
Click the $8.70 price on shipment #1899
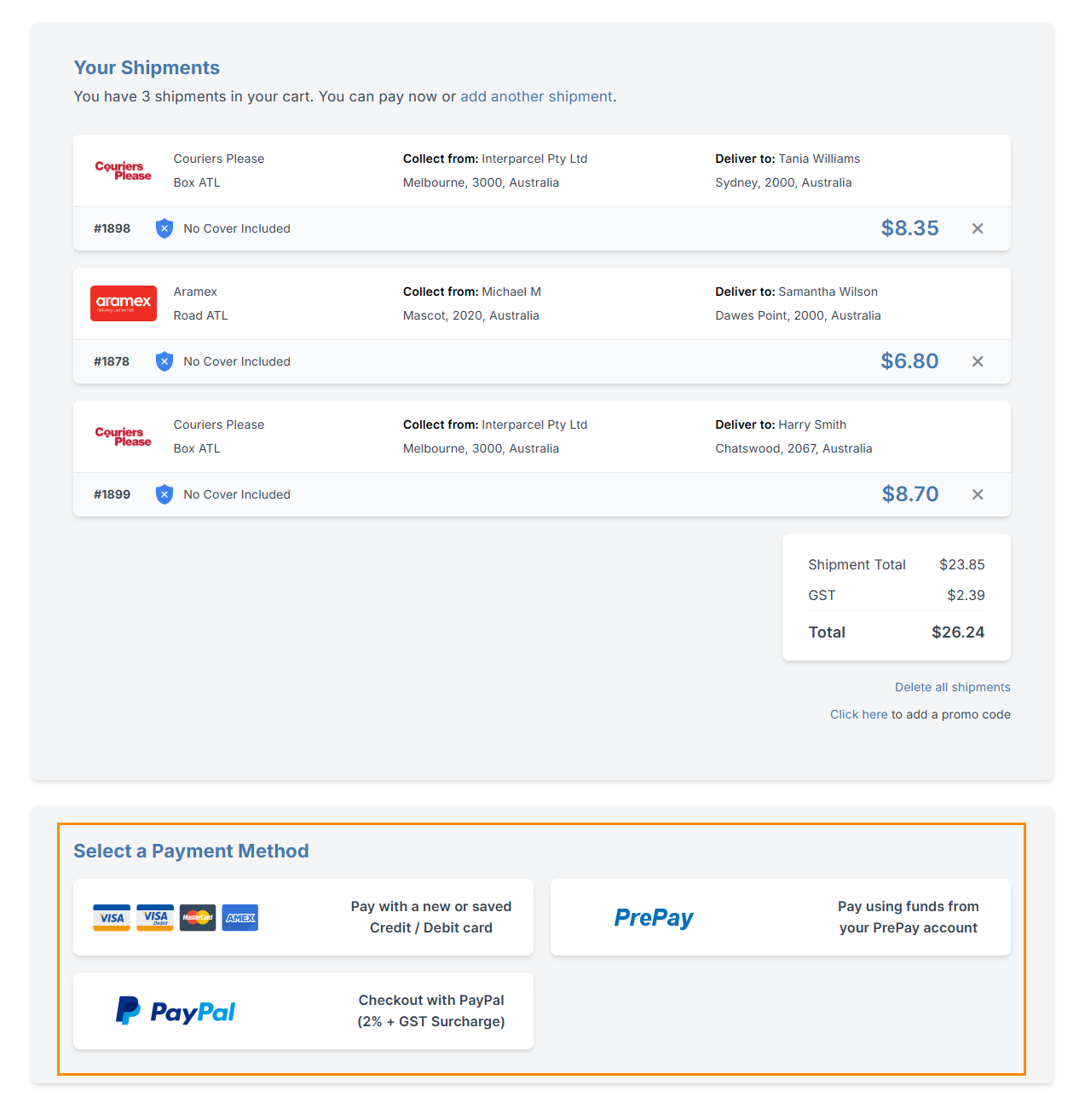click(909, 494)
